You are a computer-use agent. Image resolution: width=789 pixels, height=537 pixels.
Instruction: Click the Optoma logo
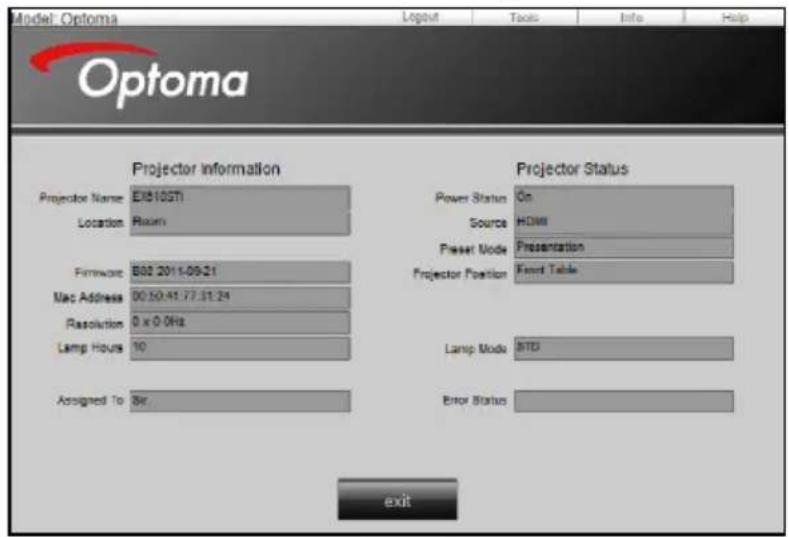click(139, 75)
